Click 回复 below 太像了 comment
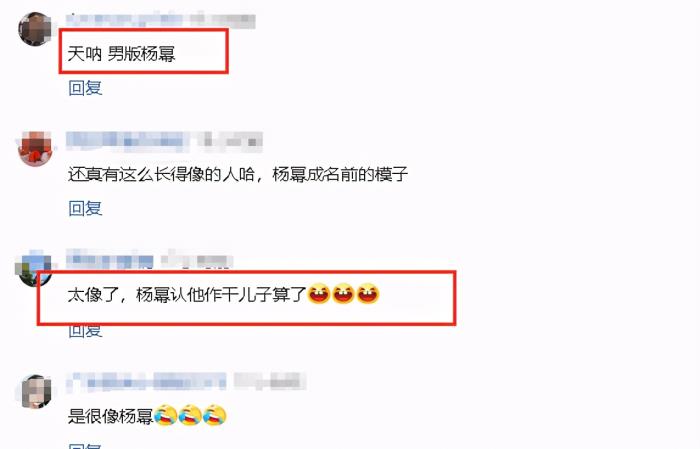700x449 pixels. 85,330
